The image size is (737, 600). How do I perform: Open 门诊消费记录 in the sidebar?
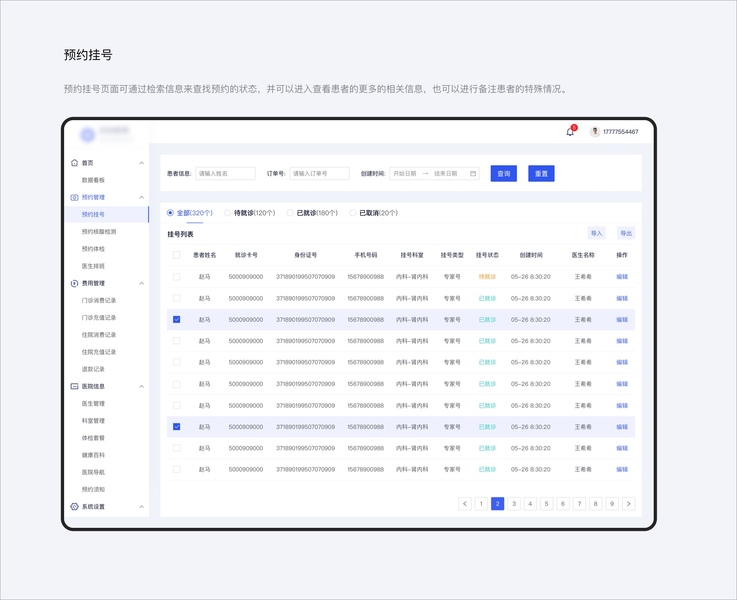click(x=99, y=300)
